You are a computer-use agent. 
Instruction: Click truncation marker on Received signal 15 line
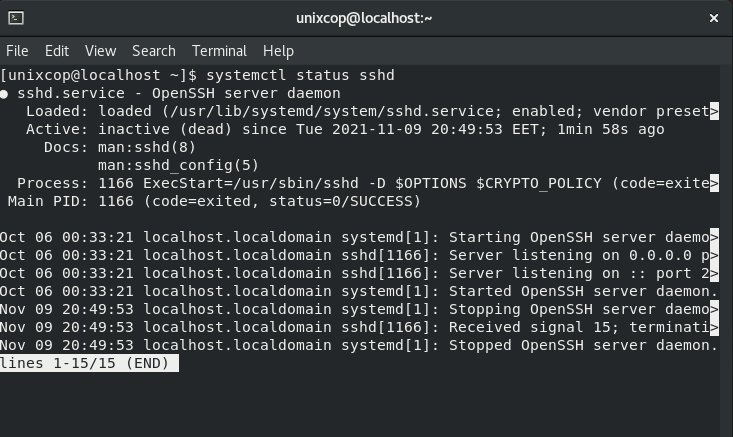pos(714,327)
